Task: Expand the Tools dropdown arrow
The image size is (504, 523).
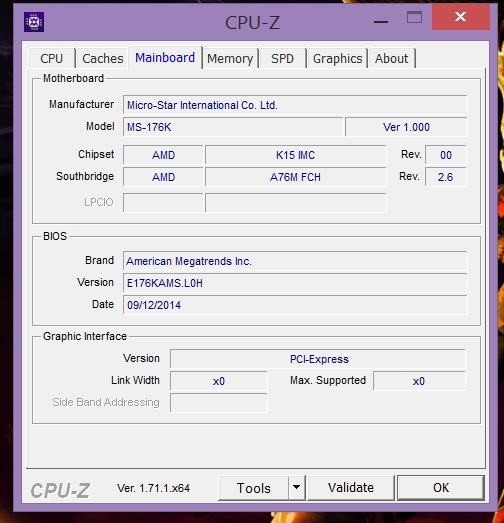Action: click(297, 488)
